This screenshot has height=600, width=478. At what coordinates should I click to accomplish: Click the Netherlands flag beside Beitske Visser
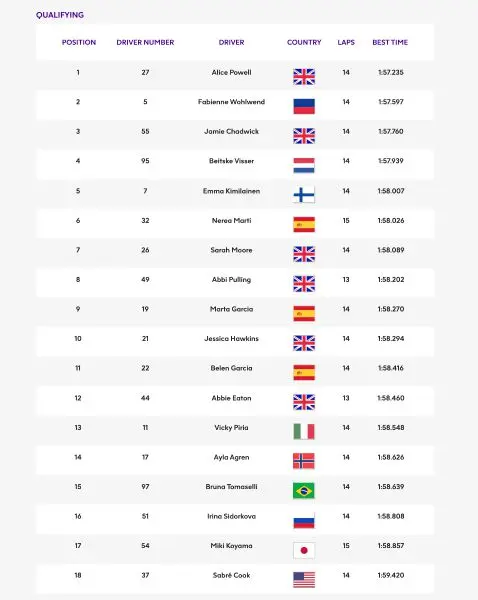tap(304, 165)
